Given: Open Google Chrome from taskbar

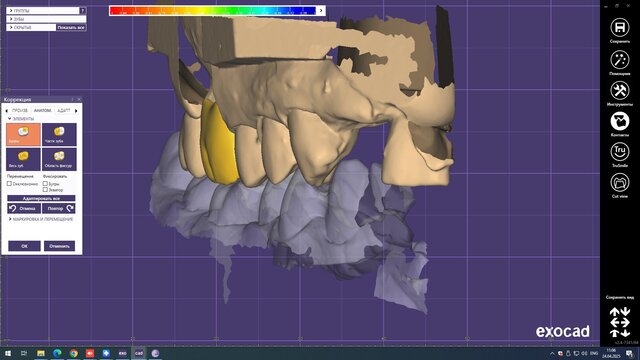Looking at the screenshot, I should point(73,353).
